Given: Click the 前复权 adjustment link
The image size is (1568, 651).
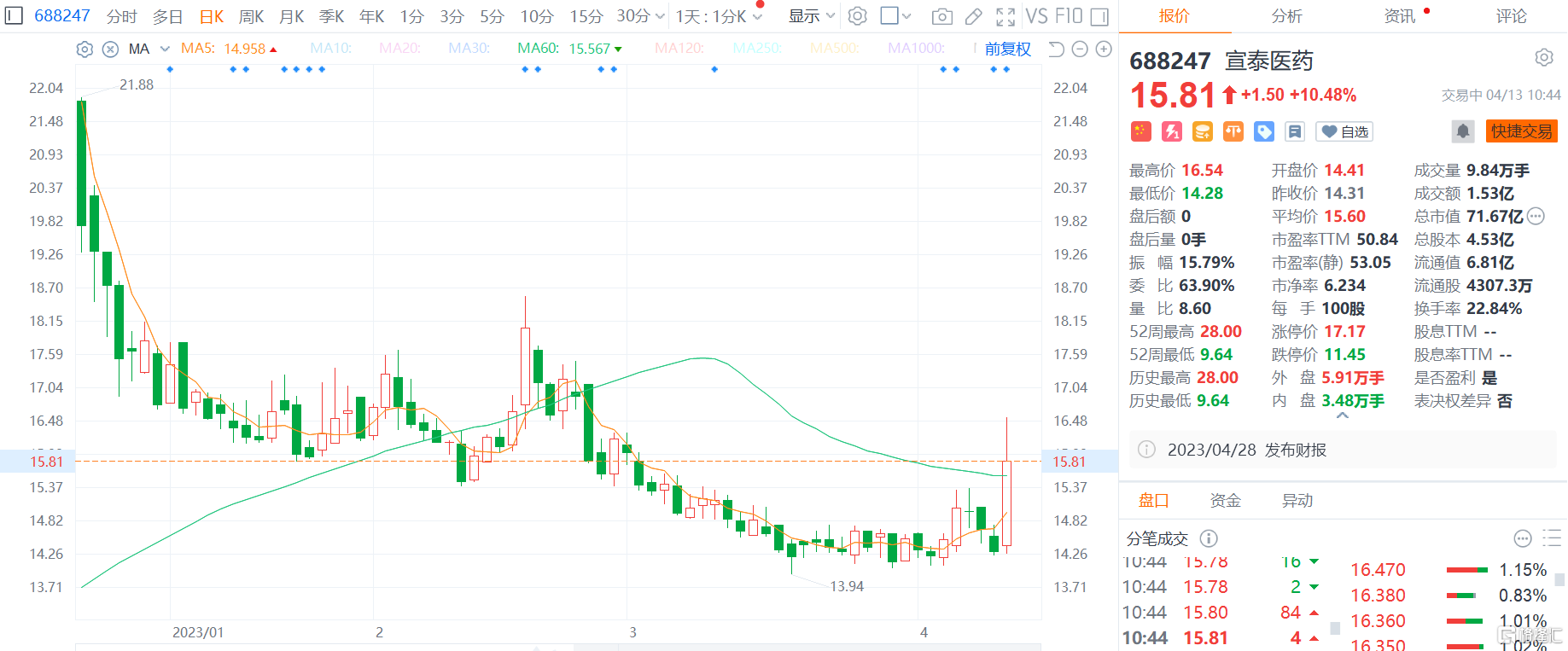Looking at the screenshot, I should (x=1007, y=49).
